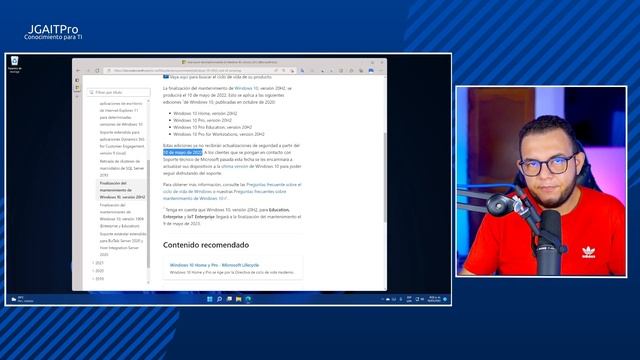
Task: Open Windows Start menu in taskbar
Action: pos(209,299)
